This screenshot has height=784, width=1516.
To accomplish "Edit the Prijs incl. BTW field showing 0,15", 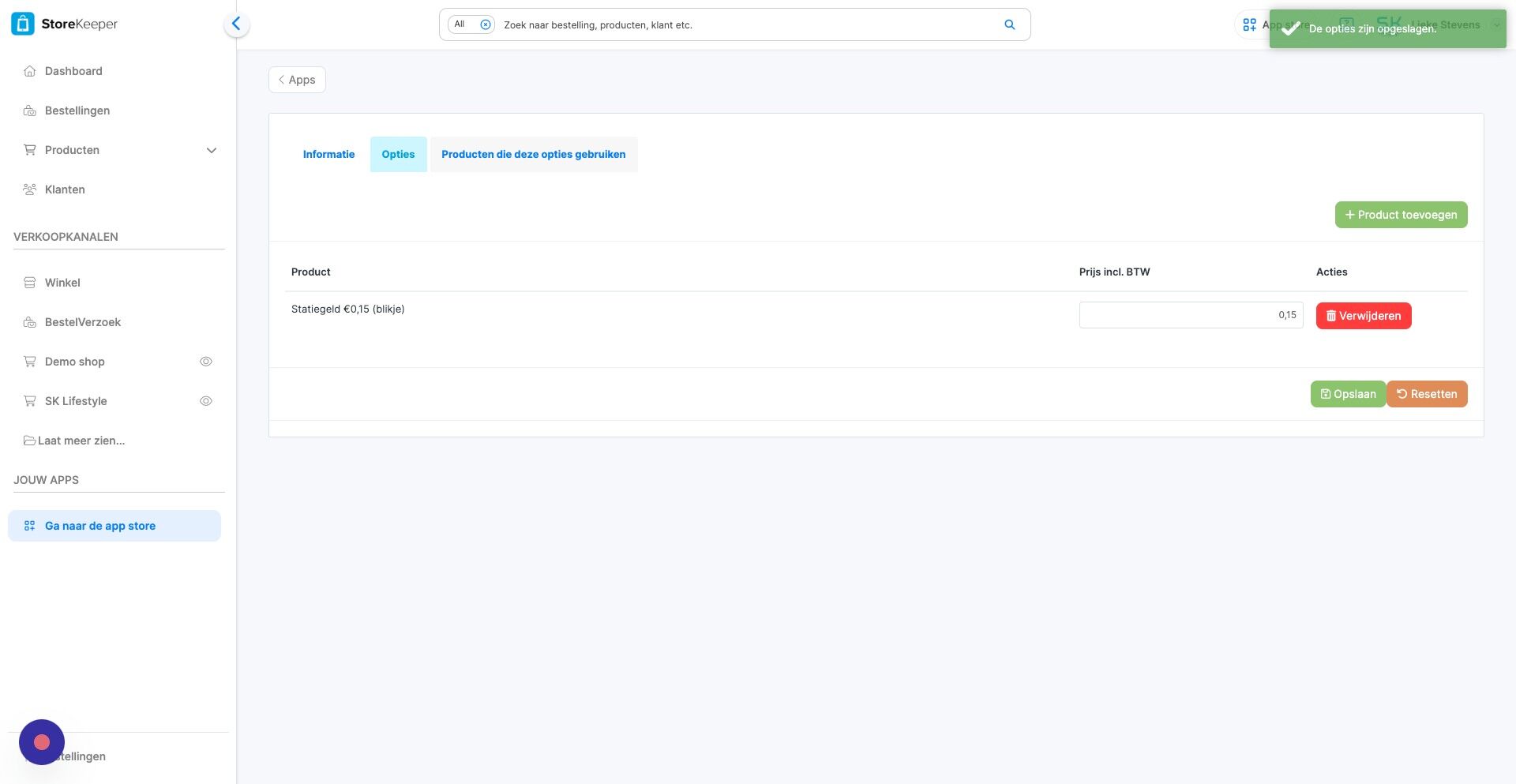I will 1191,315.
